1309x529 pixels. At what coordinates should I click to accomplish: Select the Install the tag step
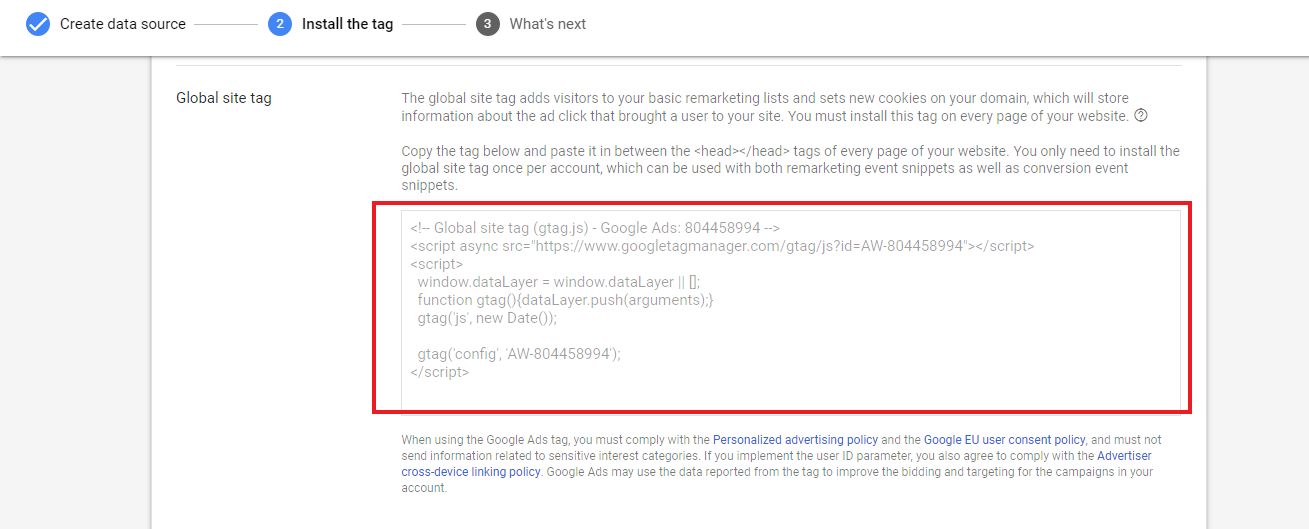coord(347,24)
